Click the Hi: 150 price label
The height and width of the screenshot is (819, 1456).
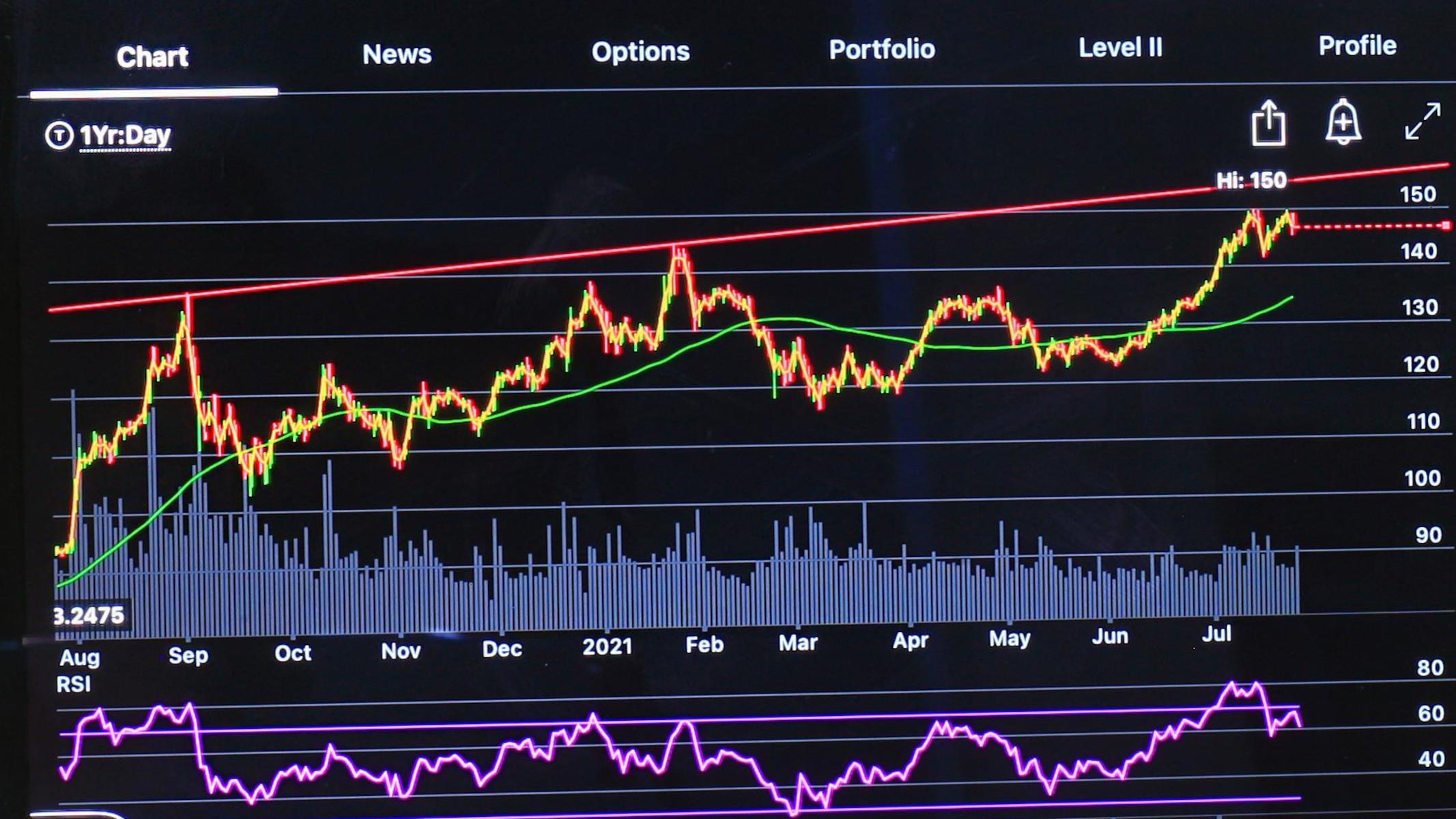pos(1251,180)
